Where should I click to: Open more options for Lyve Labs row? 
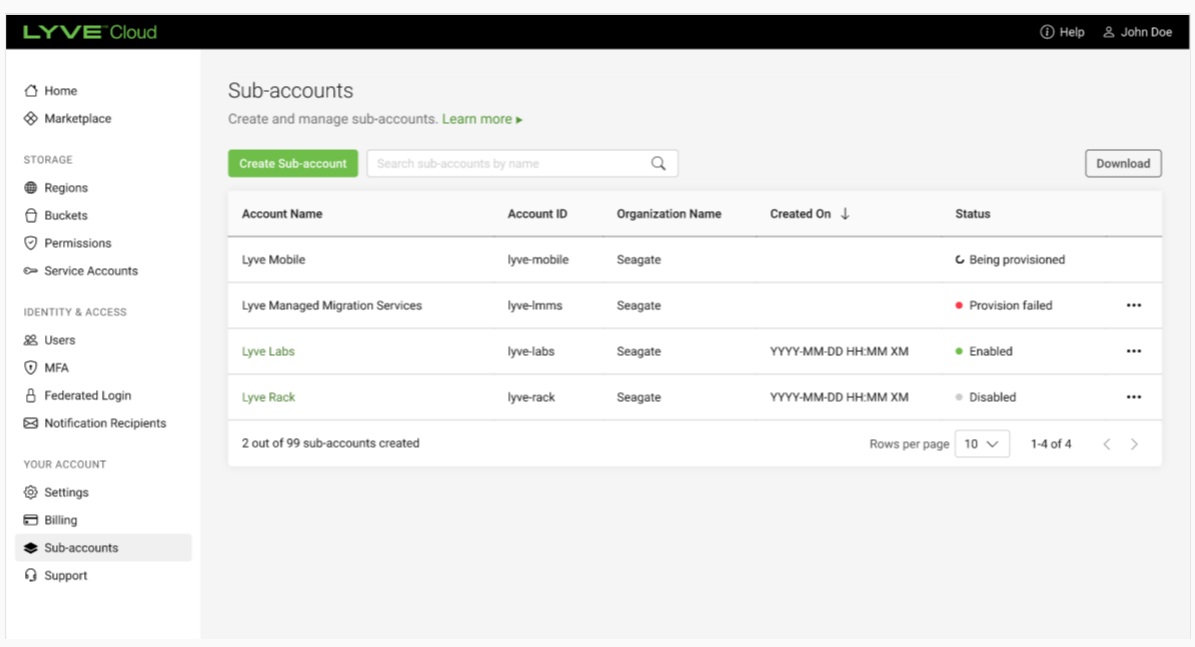pyautogui.click(x=1133, y=352)
